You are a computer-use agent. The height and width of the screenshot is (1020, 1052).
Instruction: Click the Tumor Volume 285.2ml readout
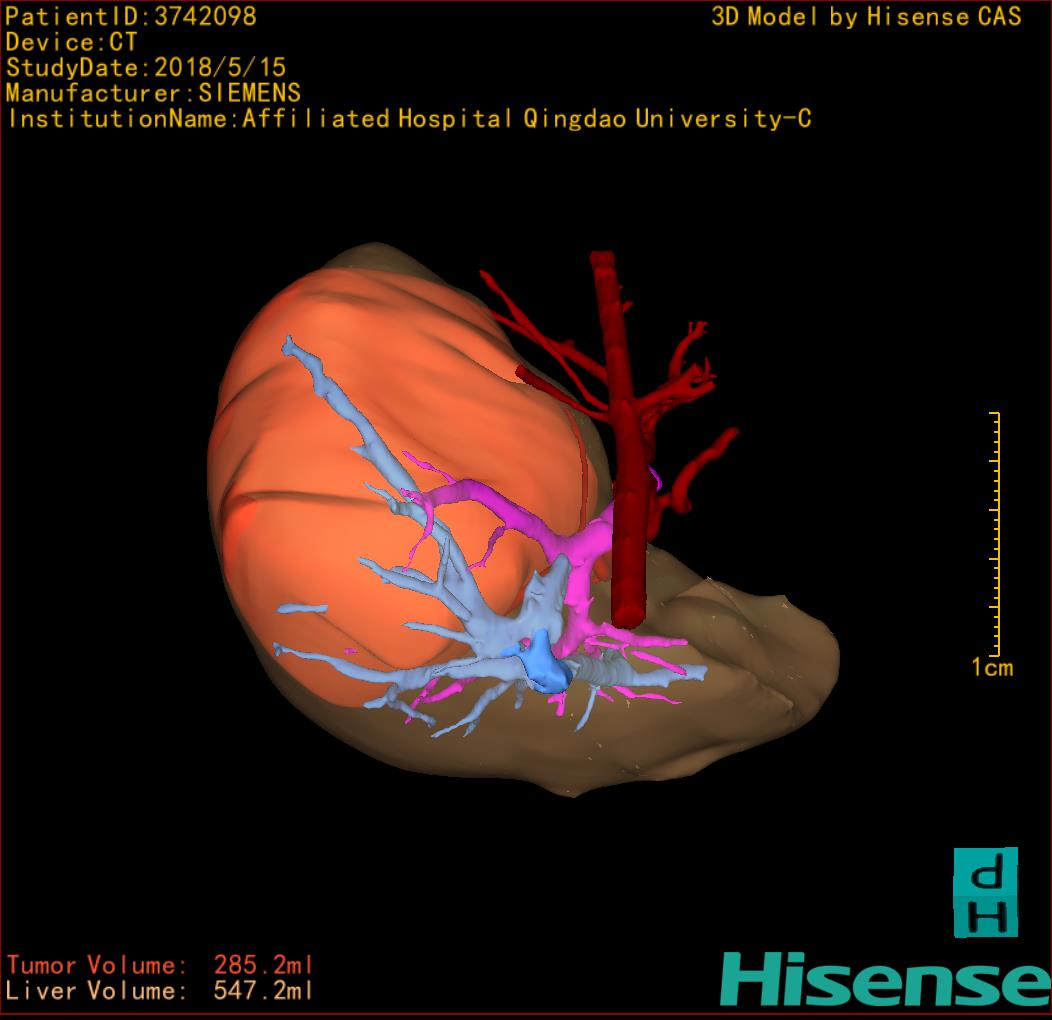160,965
